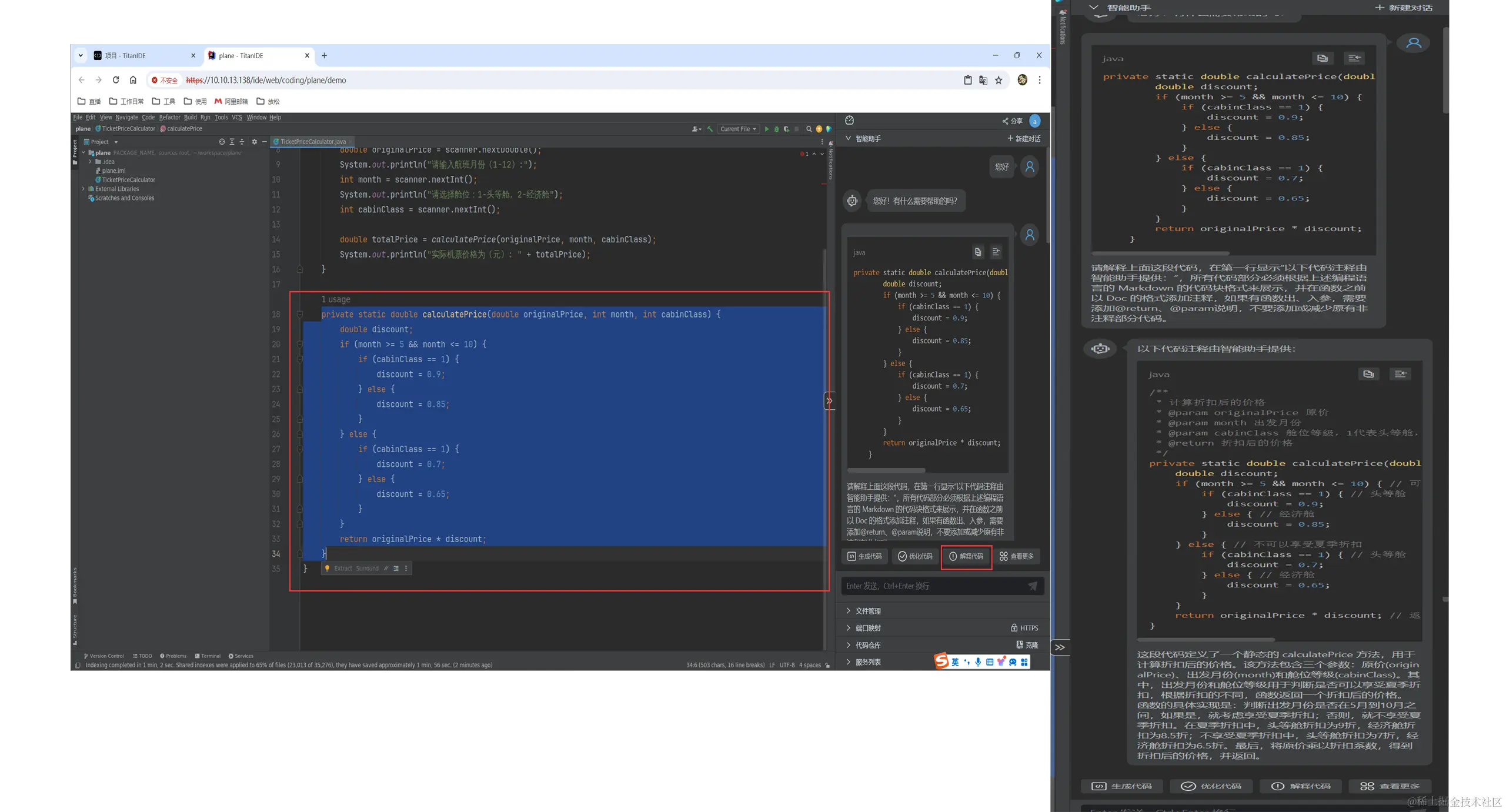1506x812 pixels.
Task: Click the browser translate icon
Action: coord(983,80)
